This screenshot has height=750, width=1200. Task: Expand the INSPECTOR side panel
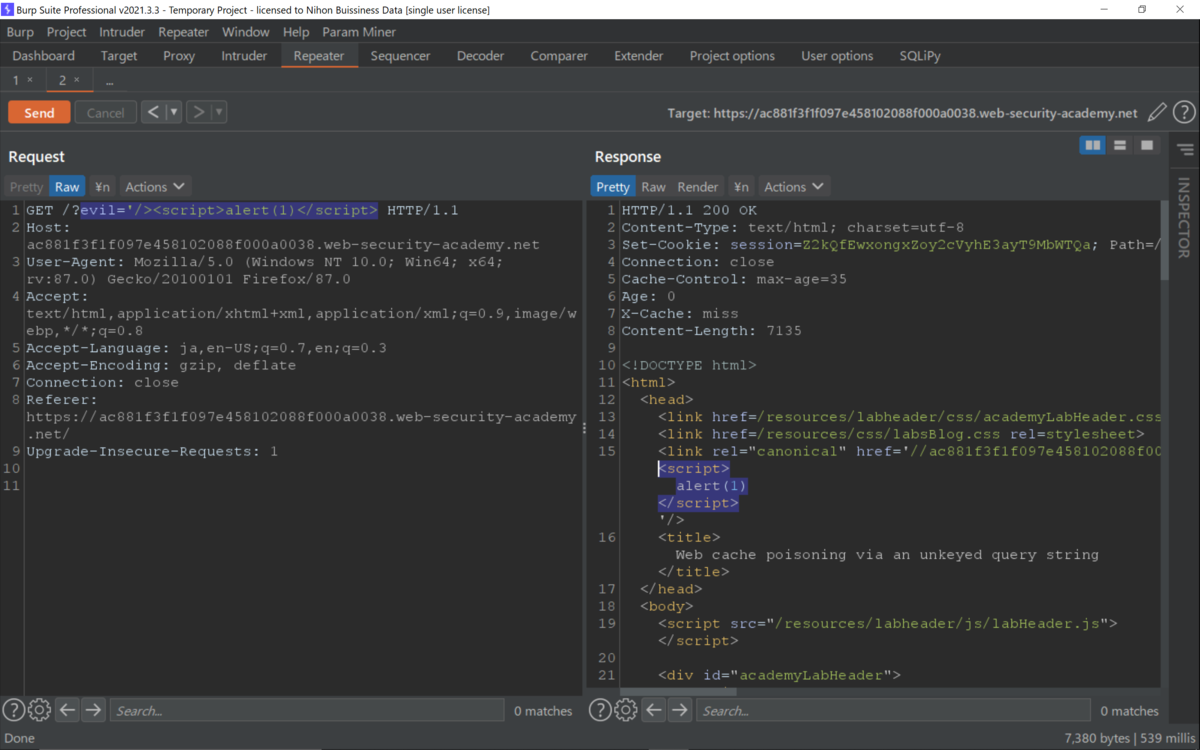(x=1184, y=217)
